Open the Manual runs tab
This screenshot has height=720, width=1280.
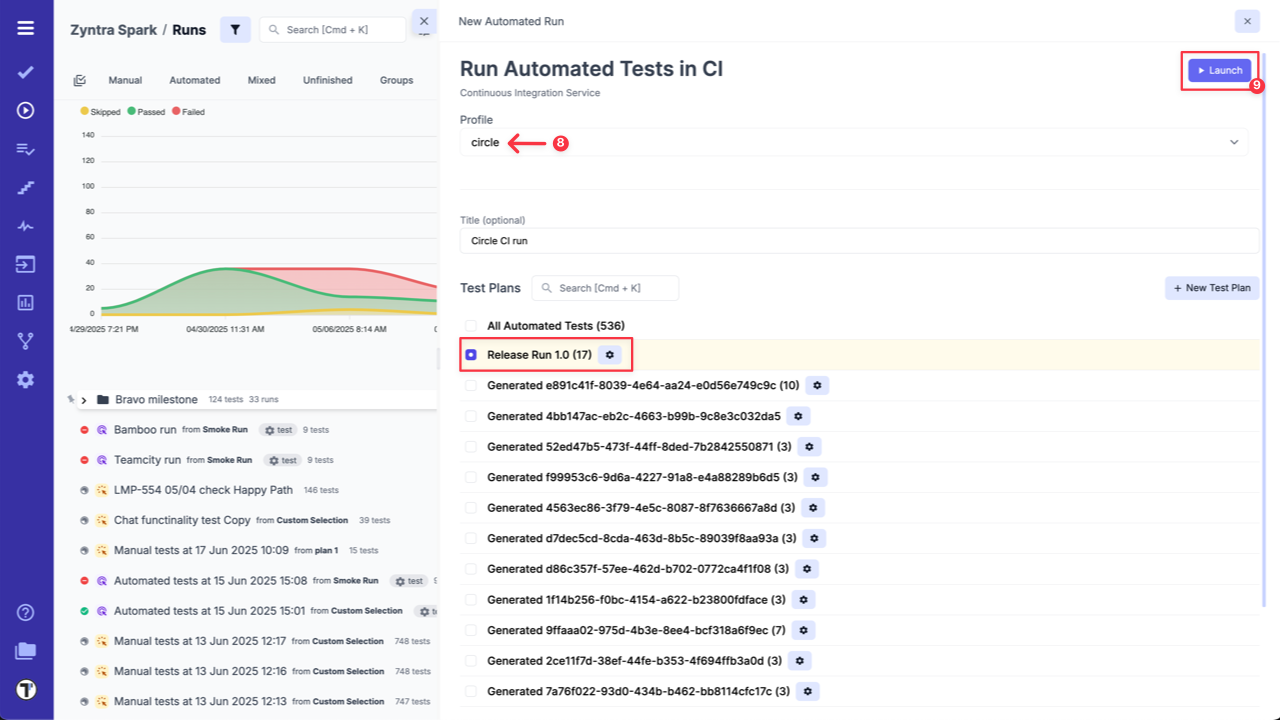(125, 80)
